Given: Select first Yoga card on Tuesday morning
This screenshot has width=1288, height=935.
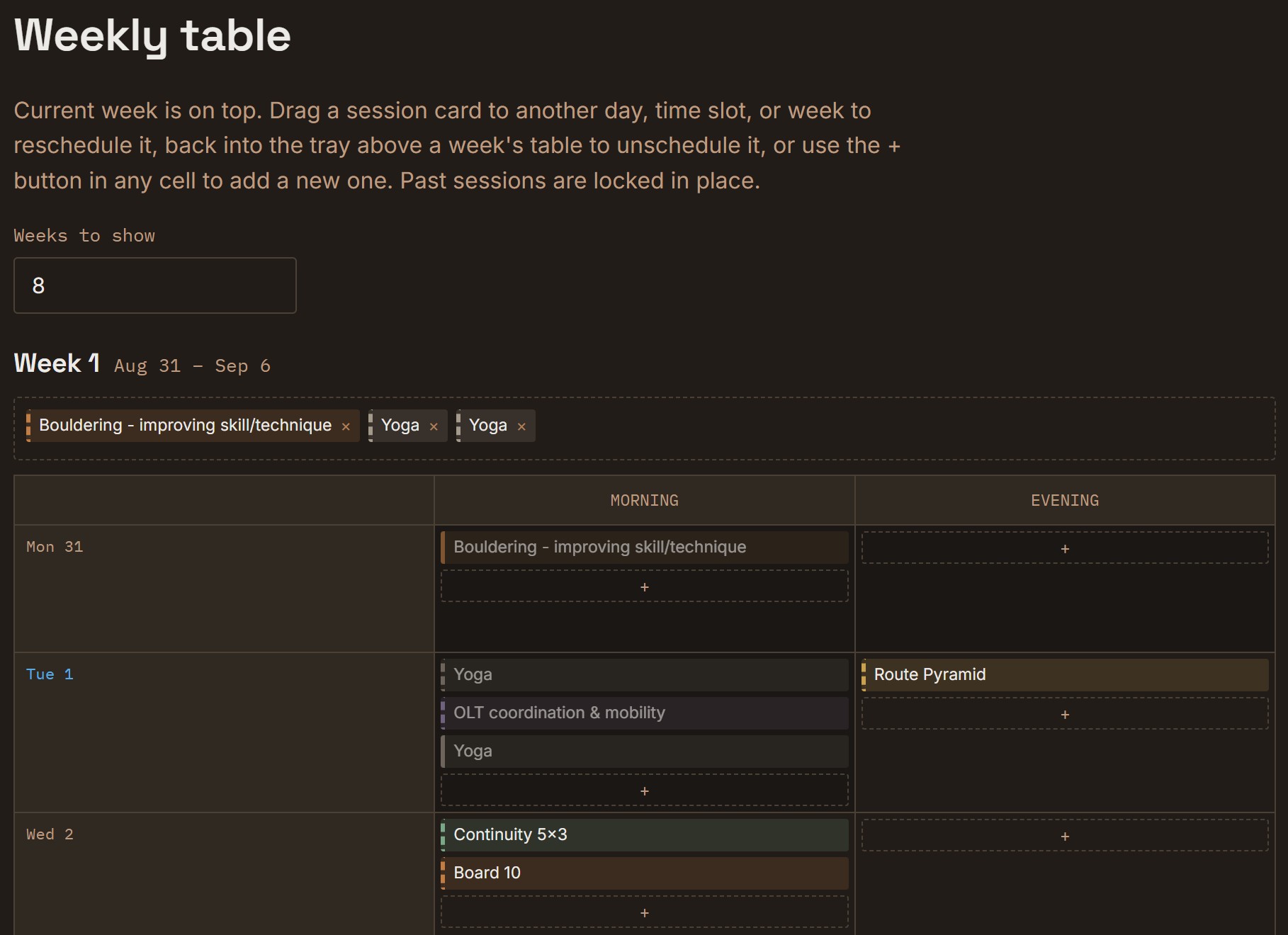Looking at the screenshot, I should click(x=644, y=675).
